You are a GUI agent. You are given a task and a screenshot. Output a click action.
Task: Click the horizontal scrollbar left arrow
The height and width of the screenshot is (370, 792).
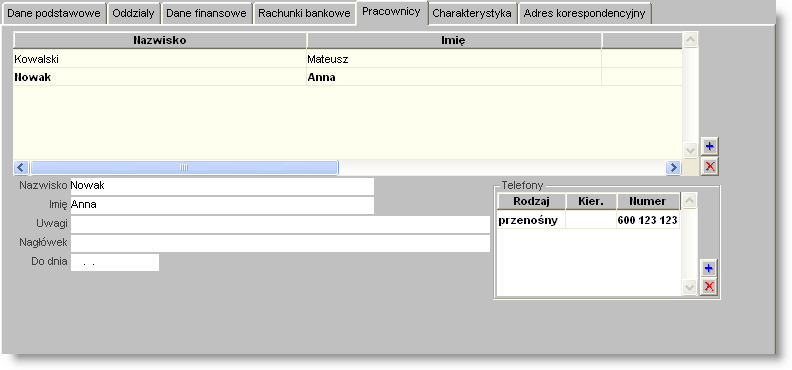(21, 168)
